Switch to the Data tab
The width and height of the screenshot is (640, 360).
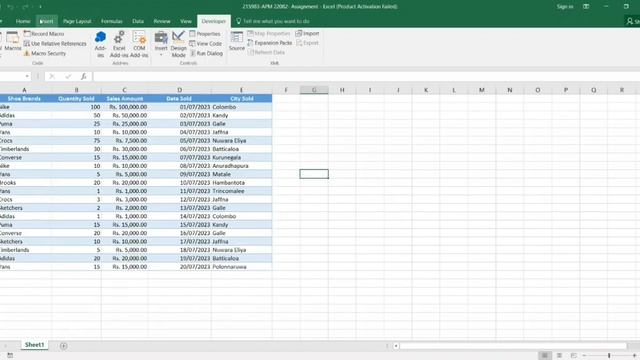tap(138, 21)
